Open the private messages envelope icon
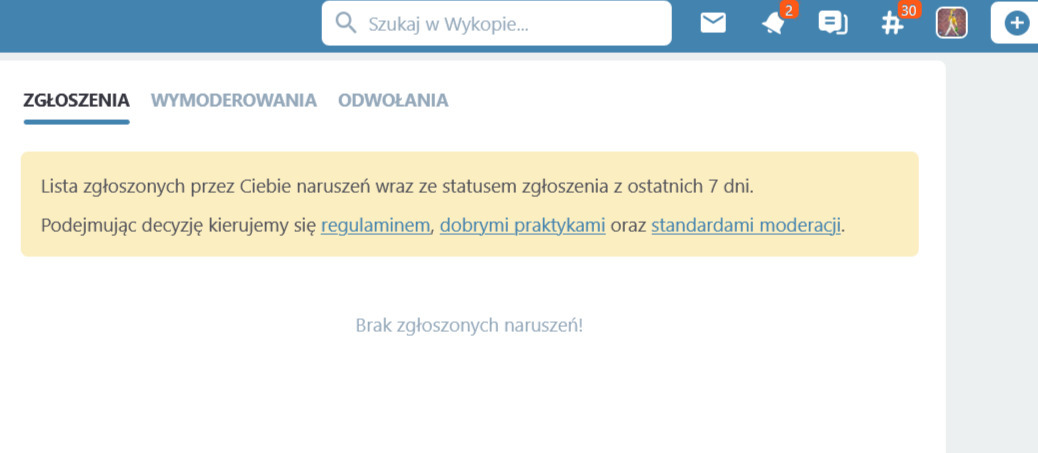The width and height of the screenshot is (1038, 453). coord(713,23)
